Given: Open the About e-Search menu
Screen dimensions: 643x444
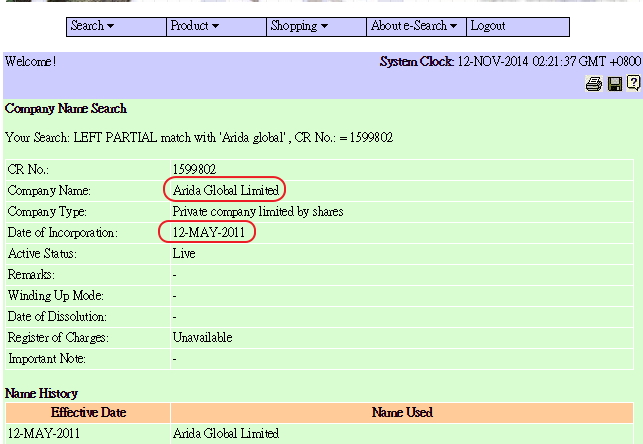Looking at the screenshot, I should [414, 26].
